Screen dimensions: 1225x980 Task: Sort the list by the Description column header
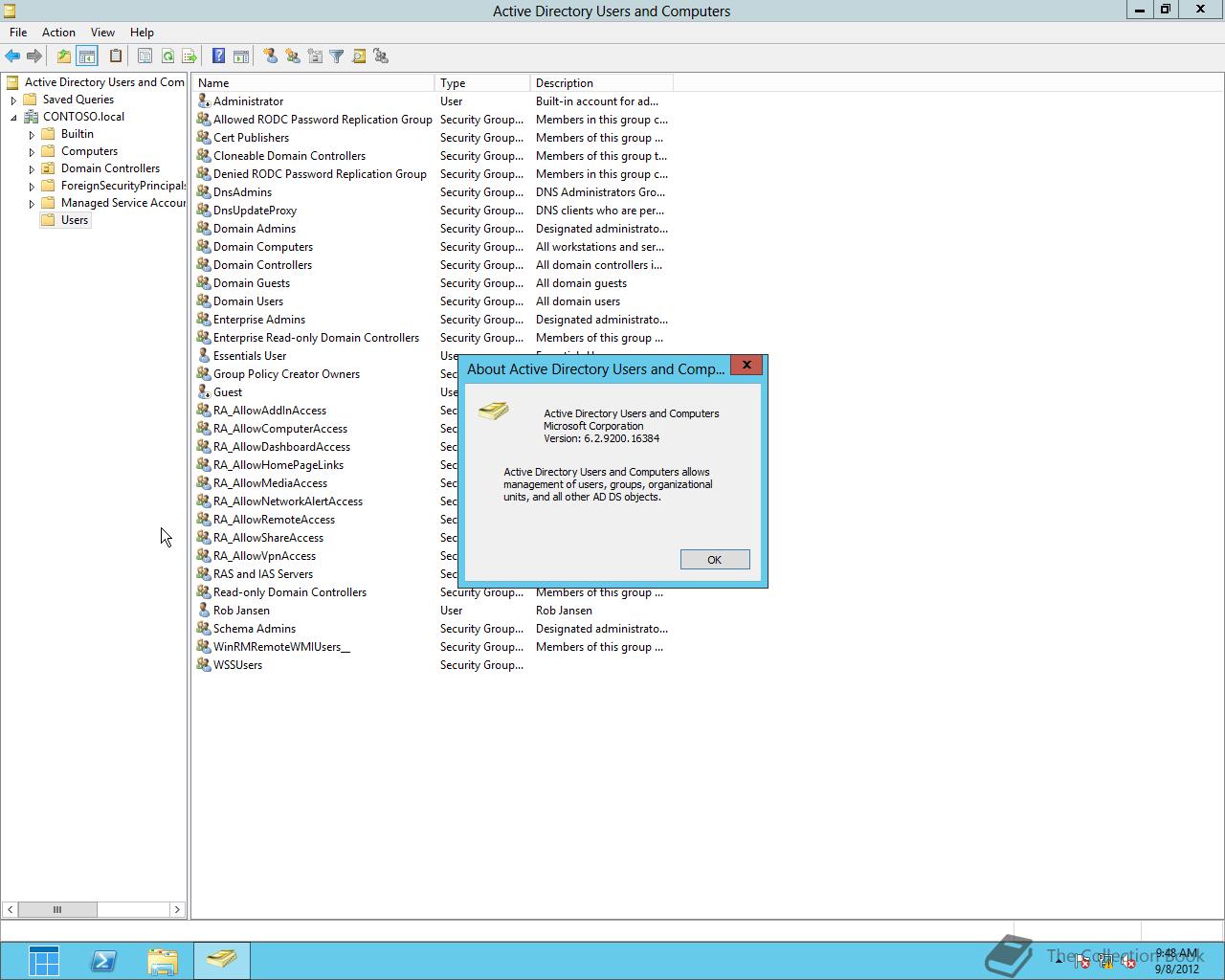click(602, 83)
